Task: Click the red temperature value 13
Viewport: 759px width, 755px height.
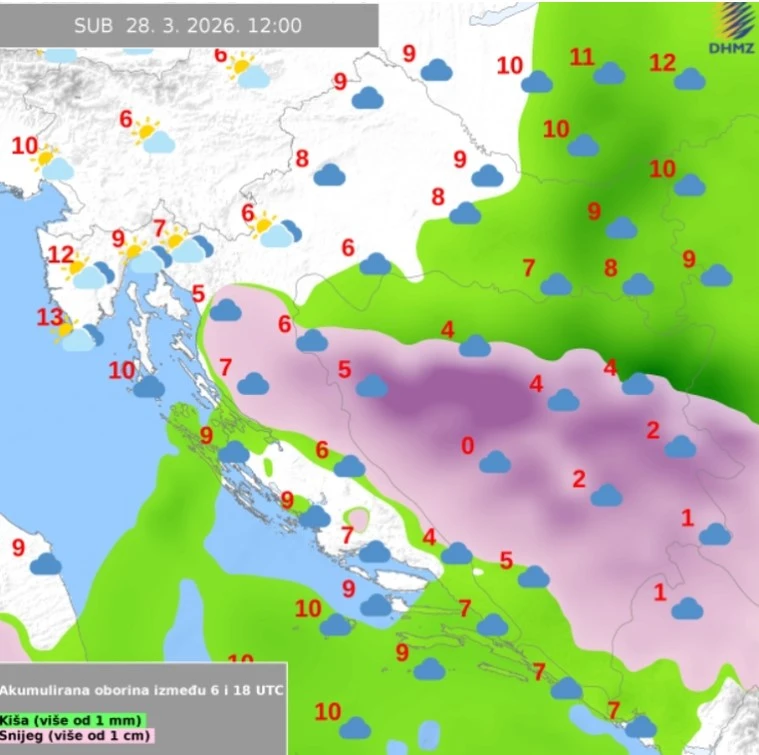Action: tap(50, 317)
